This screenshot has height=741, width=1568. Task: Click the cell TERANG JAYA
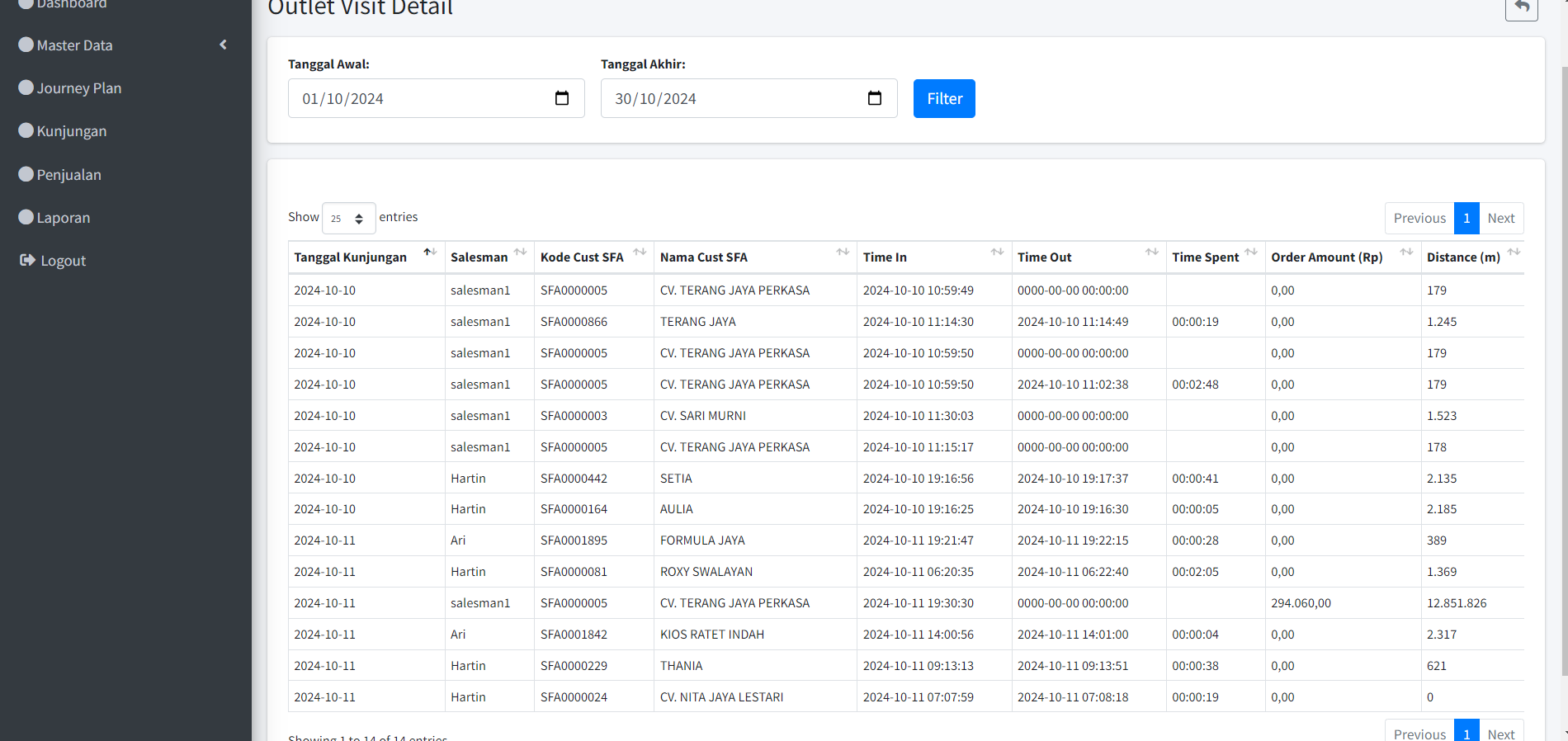coord(698,322)
